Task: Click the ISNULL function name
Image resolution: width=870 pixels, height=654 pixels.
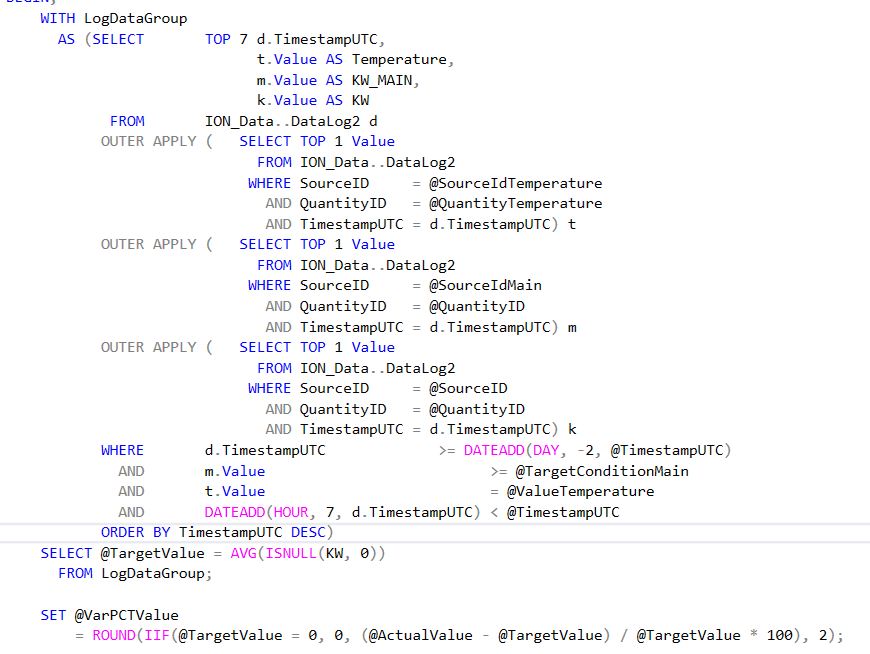Action: (x=291, y=553)
